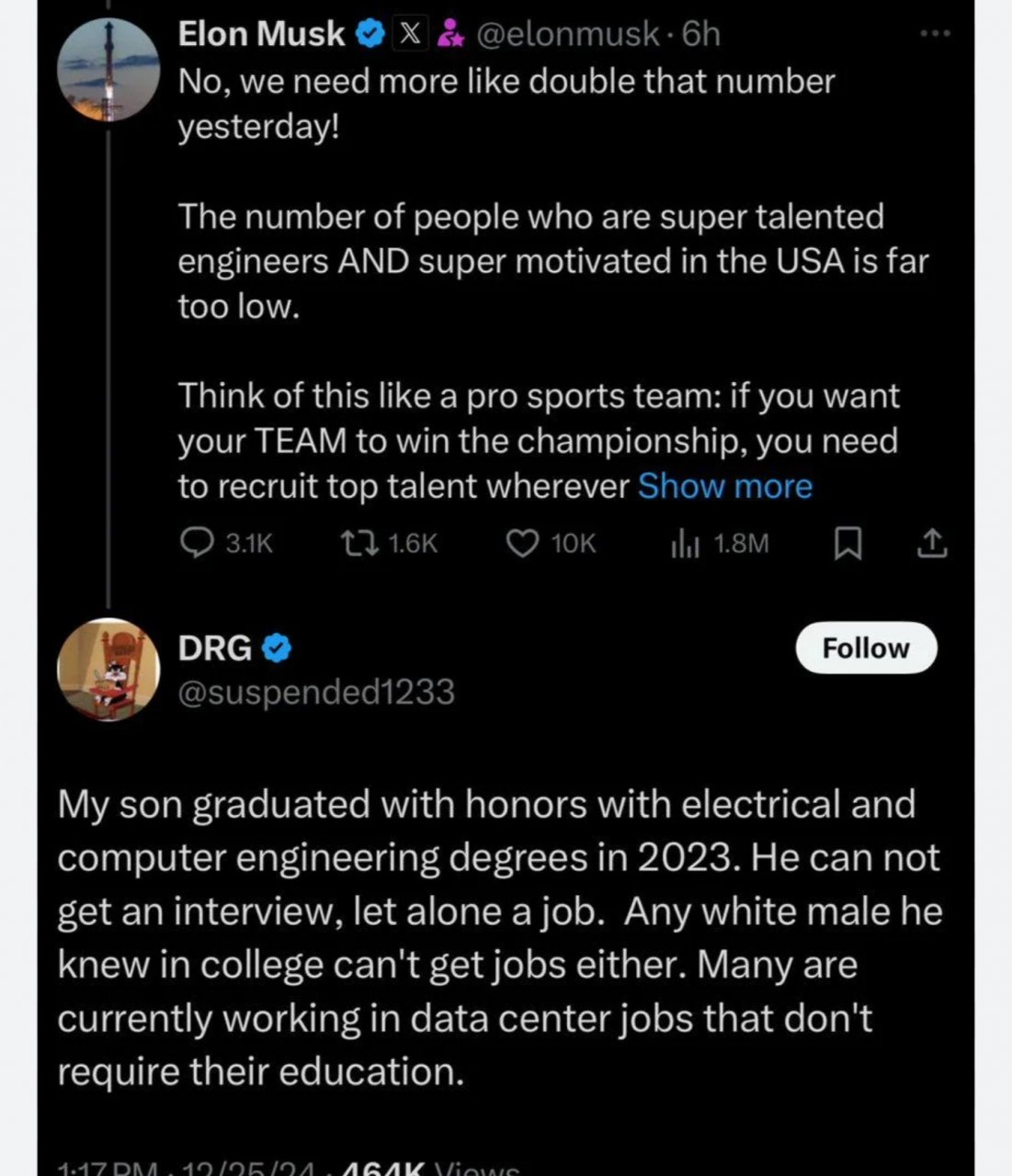
Task: Expand tweet with Show more
Action: point(724,486)
